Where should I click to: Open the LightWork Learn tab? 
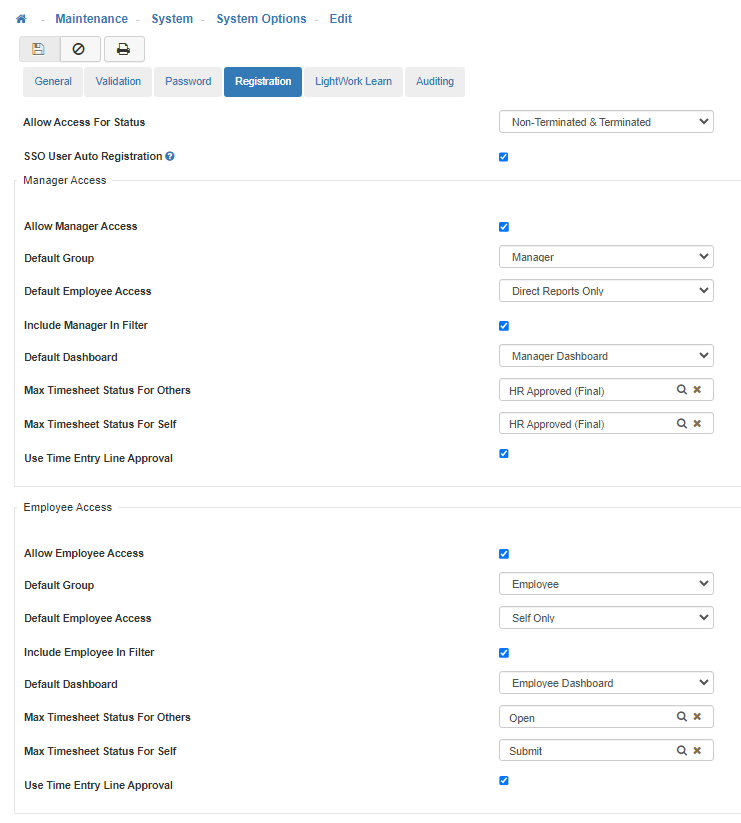click(353, 82)
